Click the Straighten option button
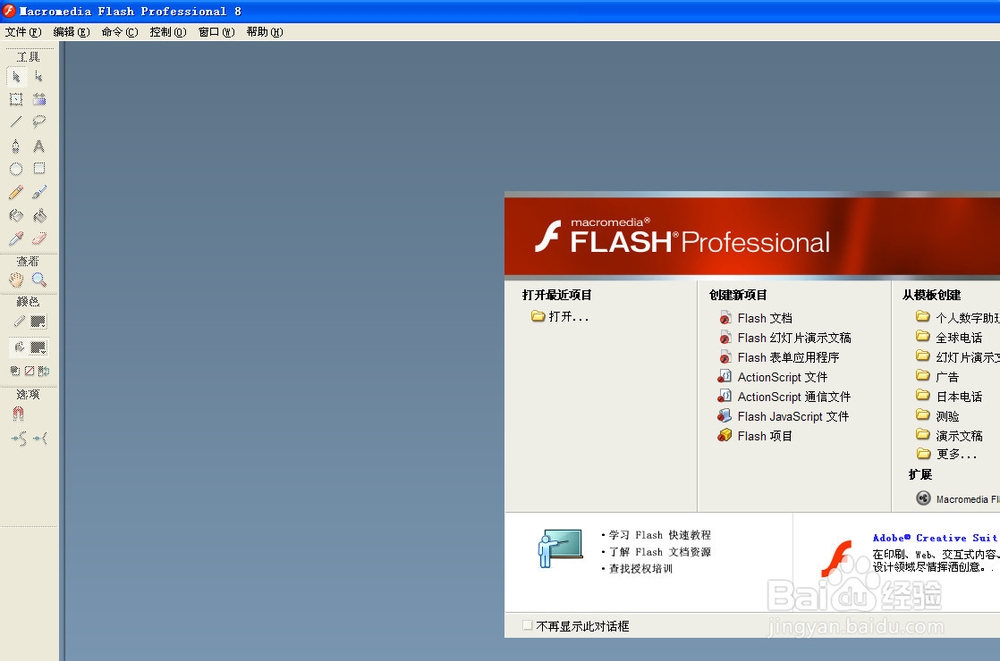The height and width of the screenshot is (661, 1000). (40, 438)
